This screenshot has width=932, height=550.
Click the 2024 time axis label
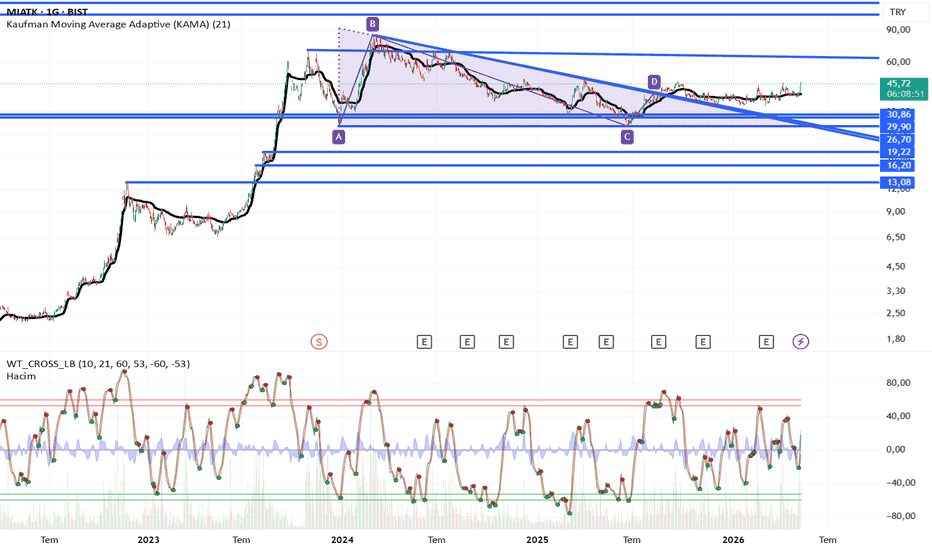[342, 540]
